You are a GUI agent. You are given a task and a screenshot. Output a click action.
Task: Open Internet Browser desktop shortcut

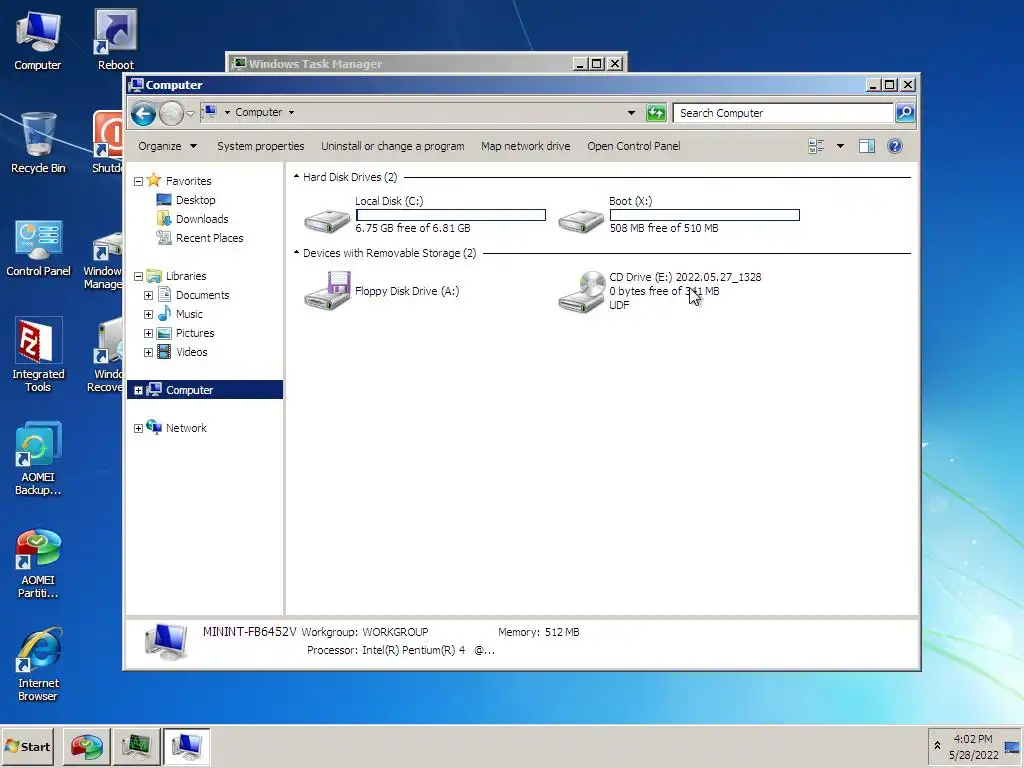pyautogui.click(x=38, y=664)
